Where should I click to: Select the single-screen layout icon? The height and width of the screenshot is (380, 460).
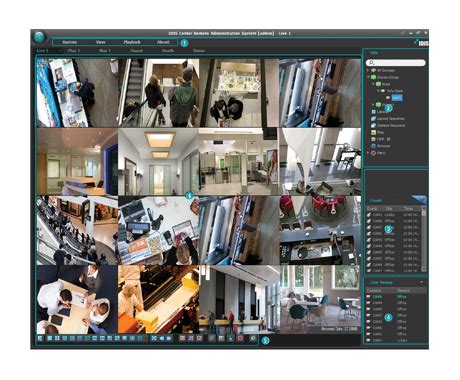tap(50, 338)
